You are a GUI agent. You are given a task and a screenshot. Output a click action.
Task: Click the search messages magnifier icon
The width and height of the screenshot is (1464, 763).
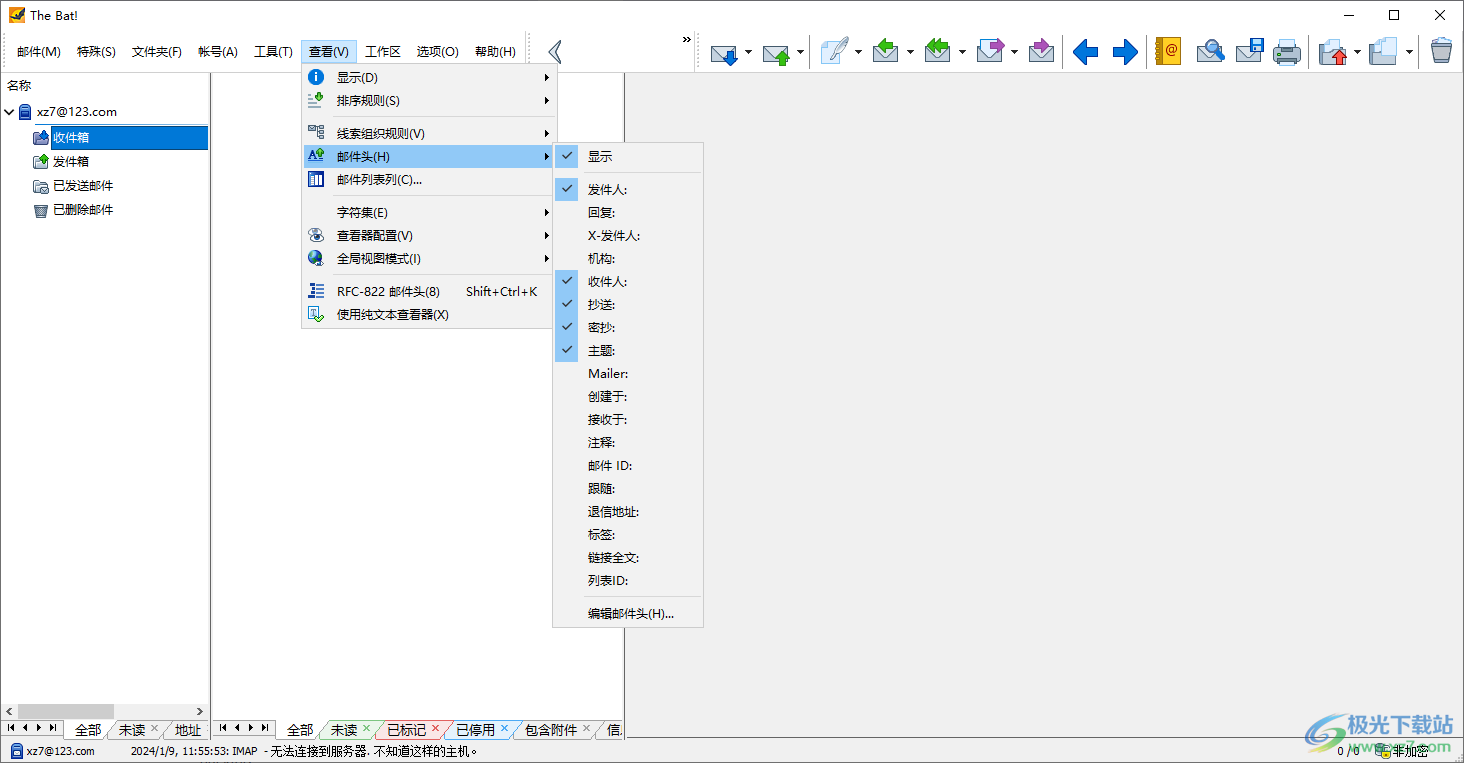point(1210,50)
